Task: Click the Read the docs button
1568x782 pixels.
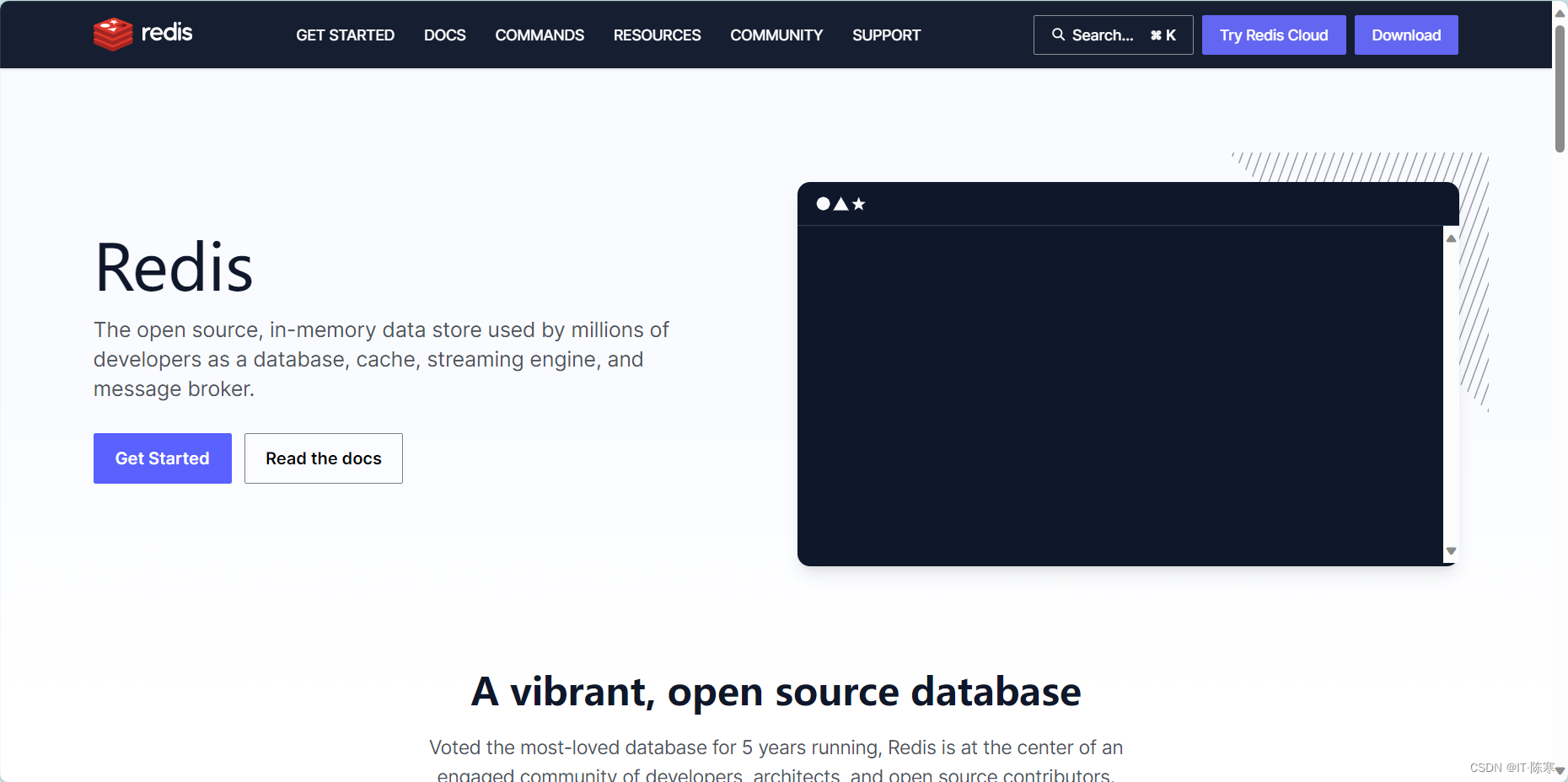Action: point(324,458)
